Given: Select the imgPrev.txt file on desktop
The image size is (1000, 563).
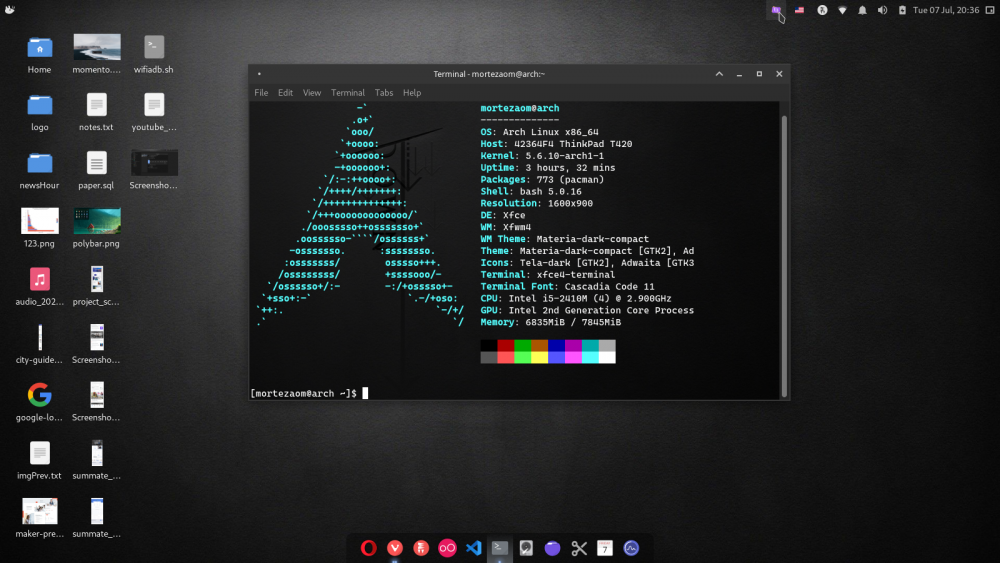Looking at the screenshot, I should click(x=39, y=460).
